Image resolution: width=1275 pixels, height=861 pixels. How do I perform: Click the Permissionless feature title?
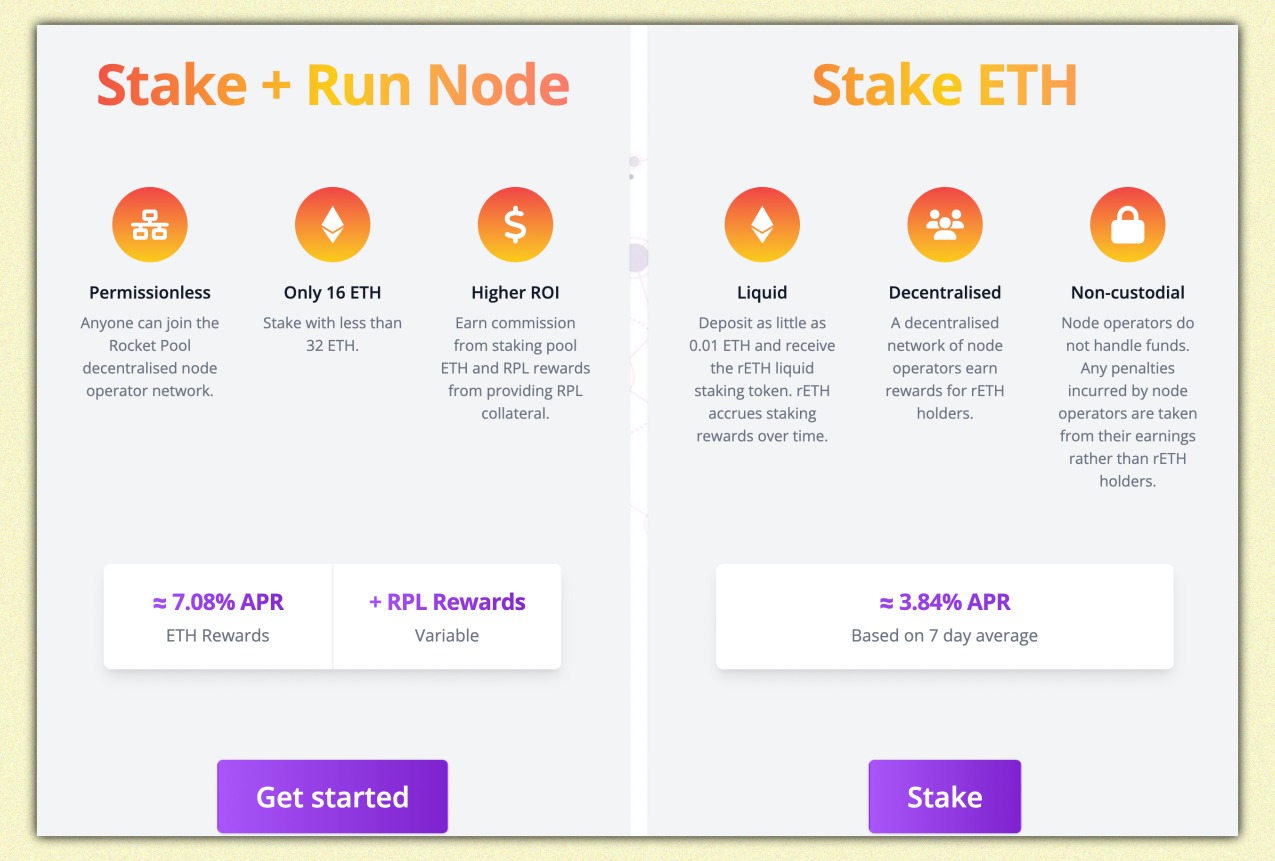[x=150, y=293]
